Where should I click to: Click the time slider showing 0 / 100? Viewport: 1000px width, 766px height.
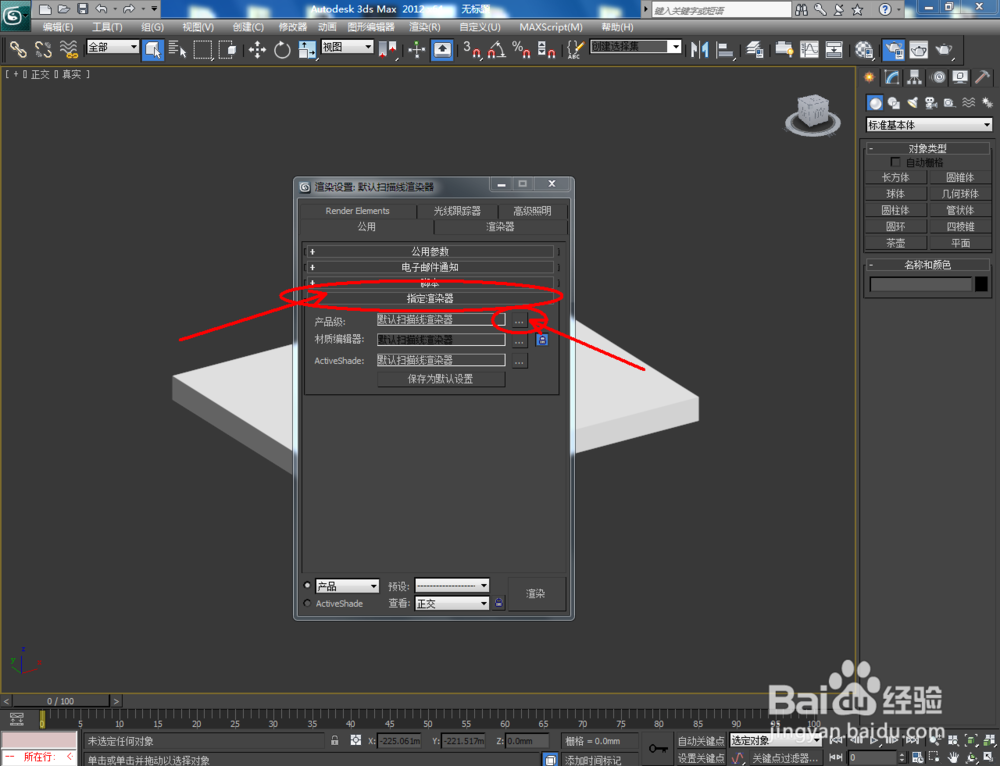coord(61,701)
